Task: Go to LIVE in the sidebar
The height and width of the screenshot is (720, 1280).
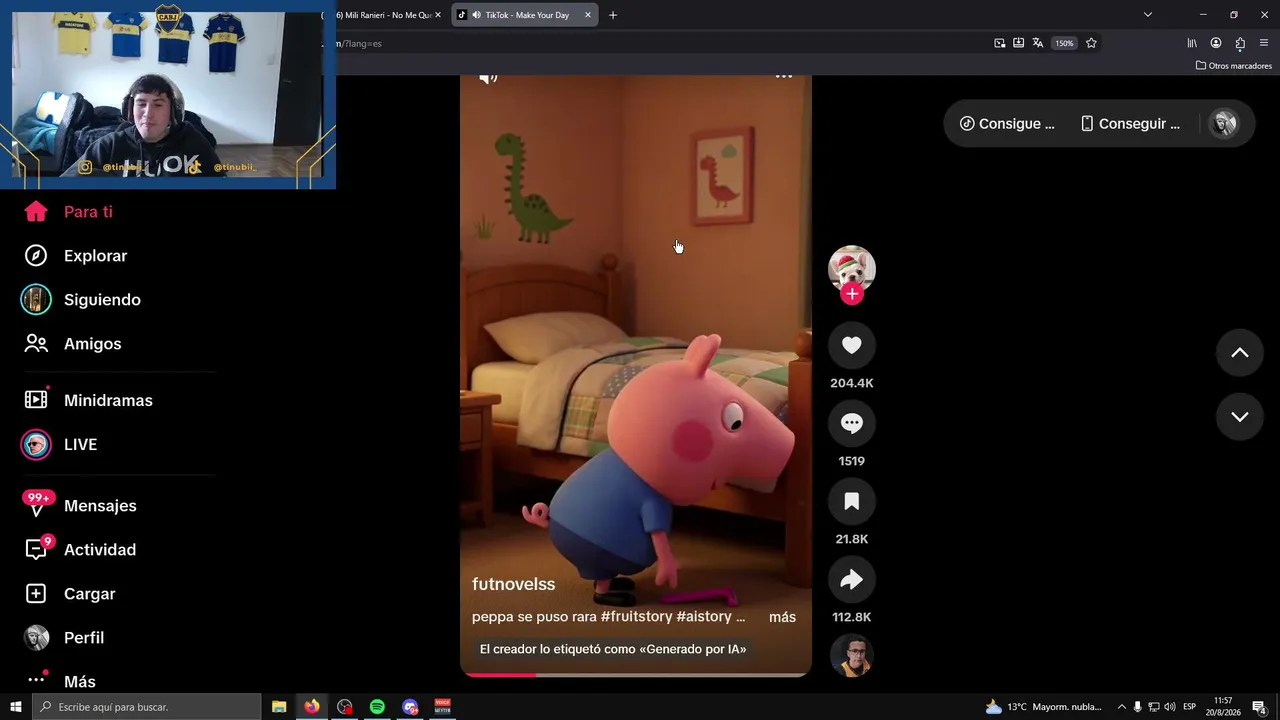Action: (x=60, y=444)
